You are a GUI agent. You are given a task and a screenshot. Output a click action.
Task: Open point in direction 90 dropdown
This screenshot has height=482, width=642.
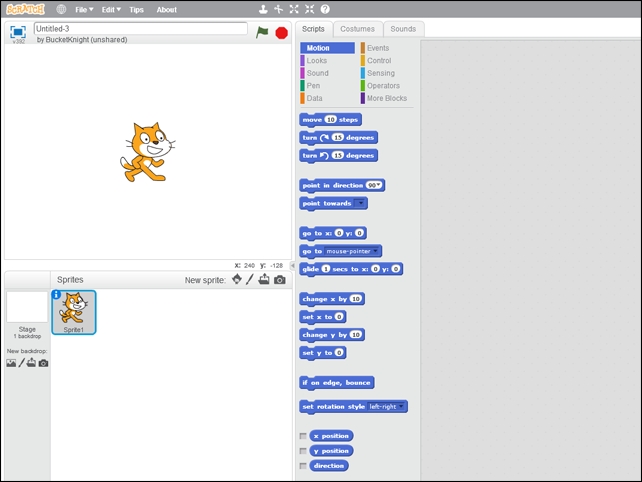(x=379, y=185)
